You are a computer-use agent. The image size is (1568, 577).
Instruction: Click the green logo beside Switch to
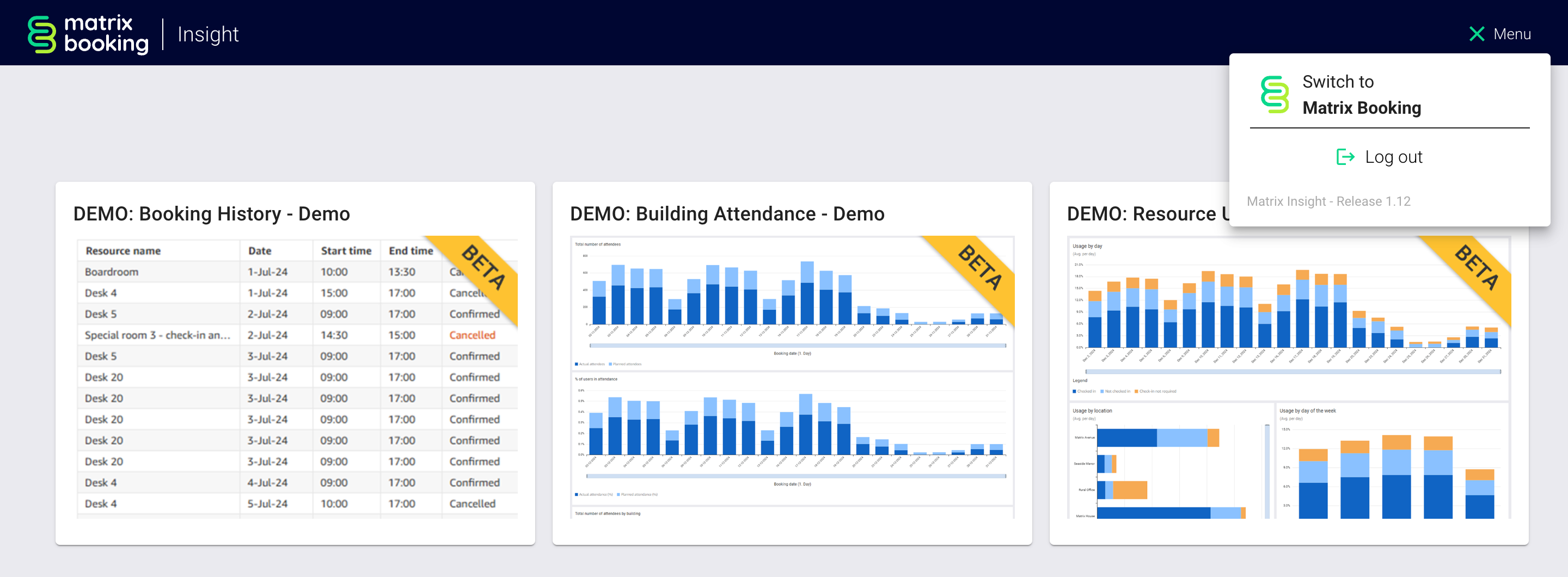1274,94
